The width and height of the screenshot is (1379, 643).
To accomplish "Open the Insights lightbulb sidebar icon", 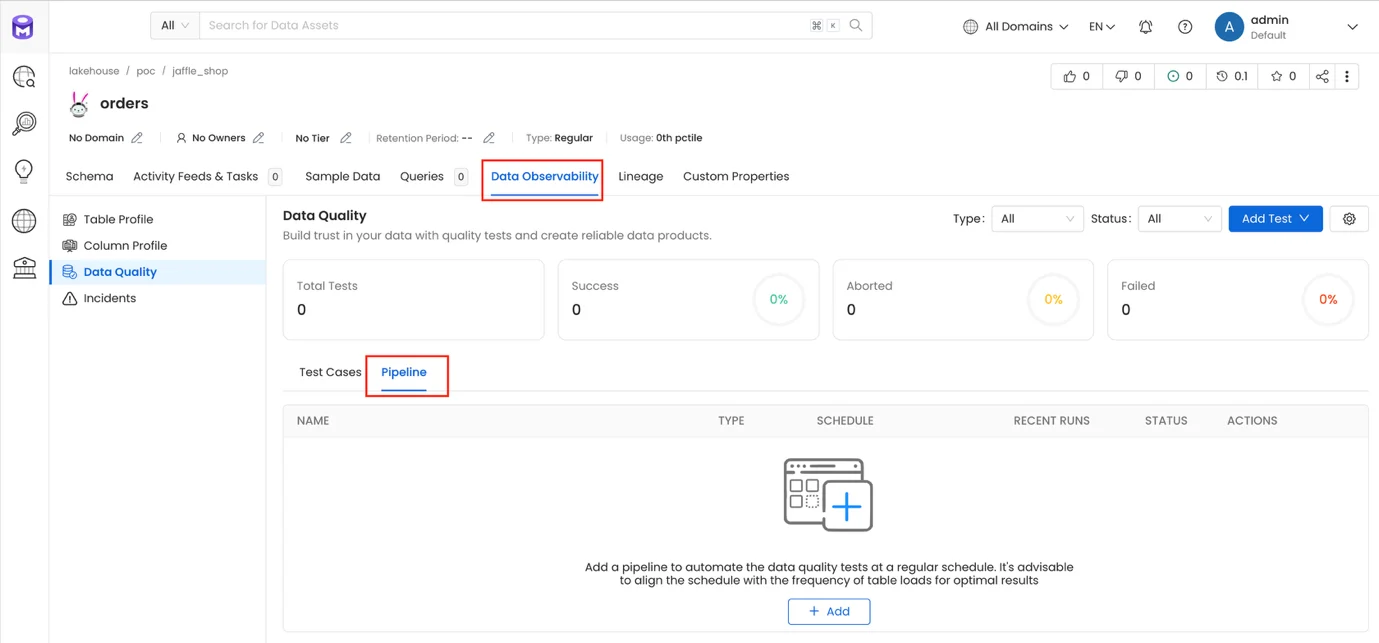I will 24,170.
